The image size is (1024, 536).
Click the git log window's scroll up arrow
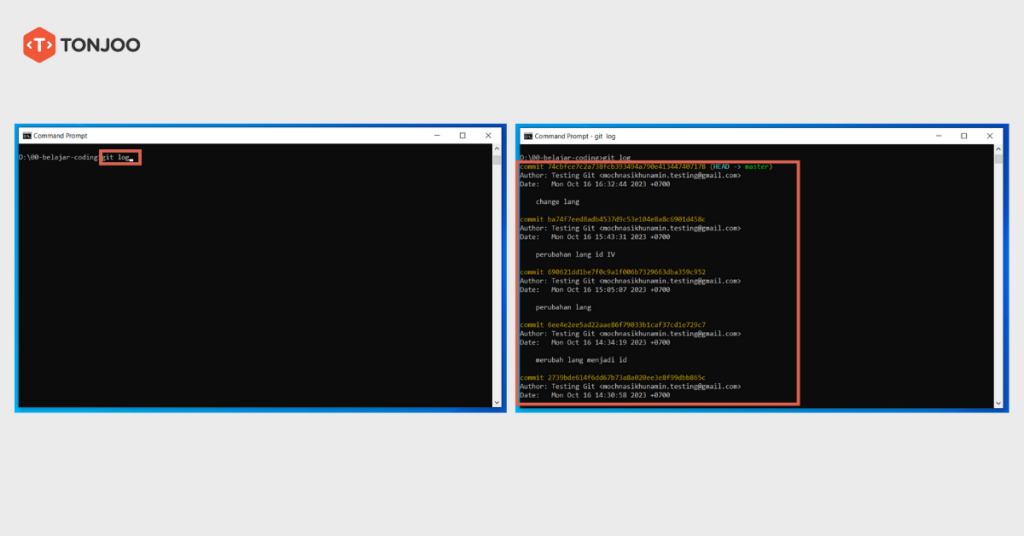pyautogui.click(x=1000, y=150)
